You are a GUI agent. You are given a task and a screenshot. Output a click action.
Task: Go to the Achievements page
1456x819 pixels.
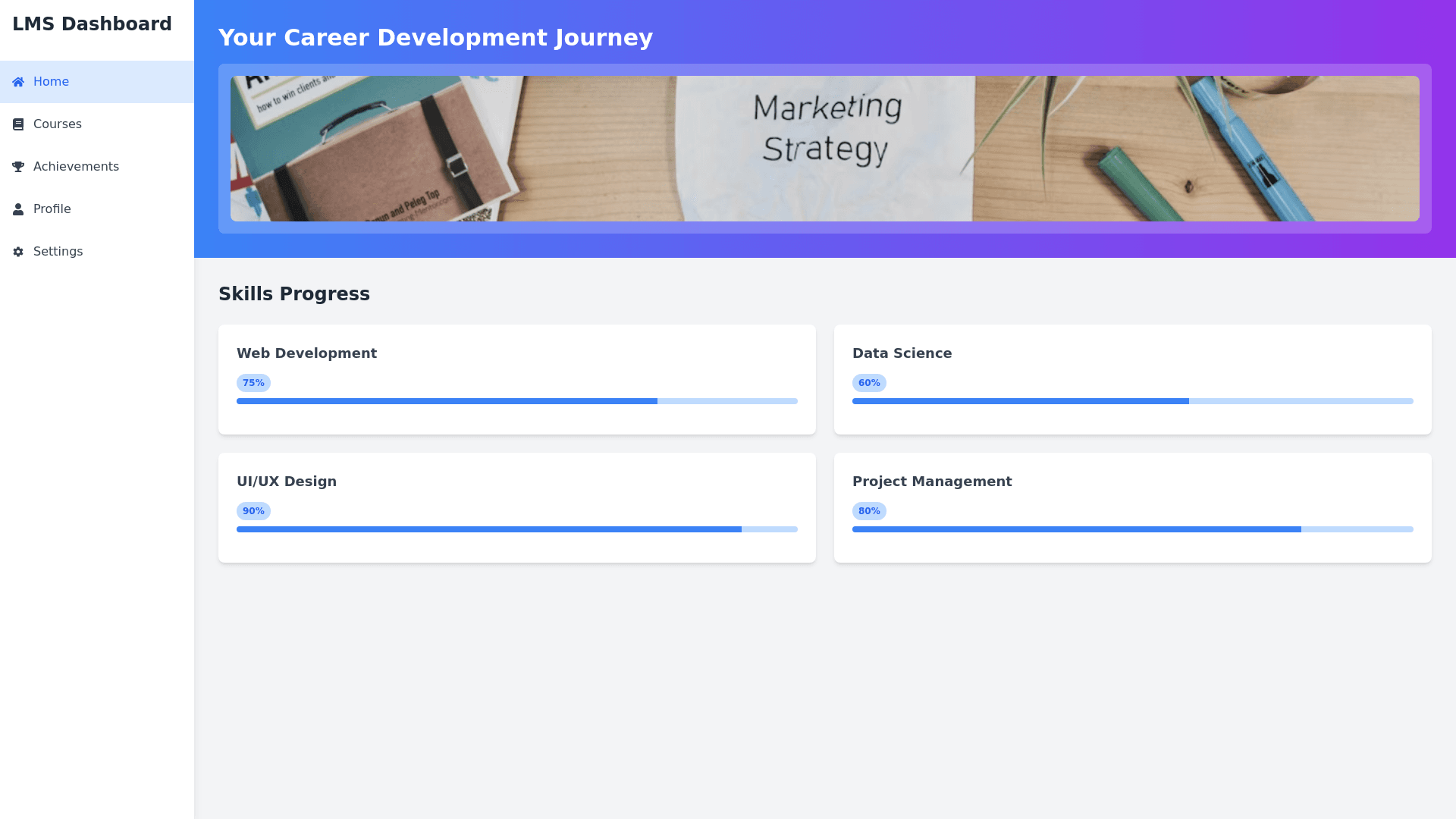[76, 167]
